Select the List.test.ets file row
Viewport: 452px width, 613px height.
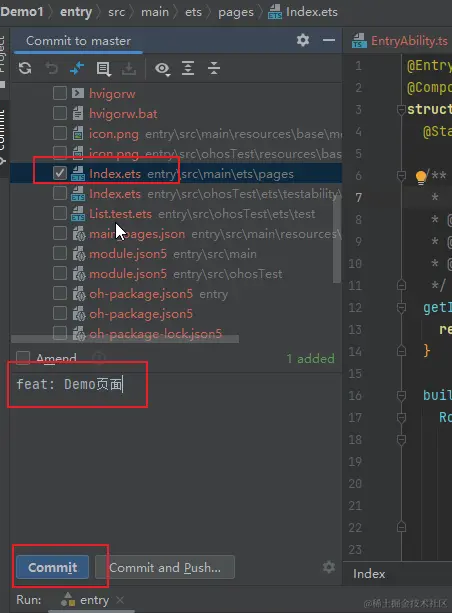pos(176,213)
